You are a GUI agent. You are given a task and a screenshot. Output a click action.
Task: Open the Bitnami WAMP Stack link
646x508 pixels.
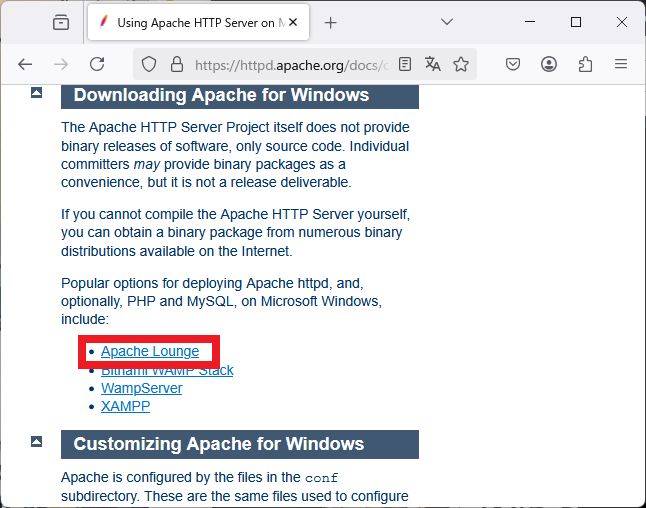[x=167, y=370]
